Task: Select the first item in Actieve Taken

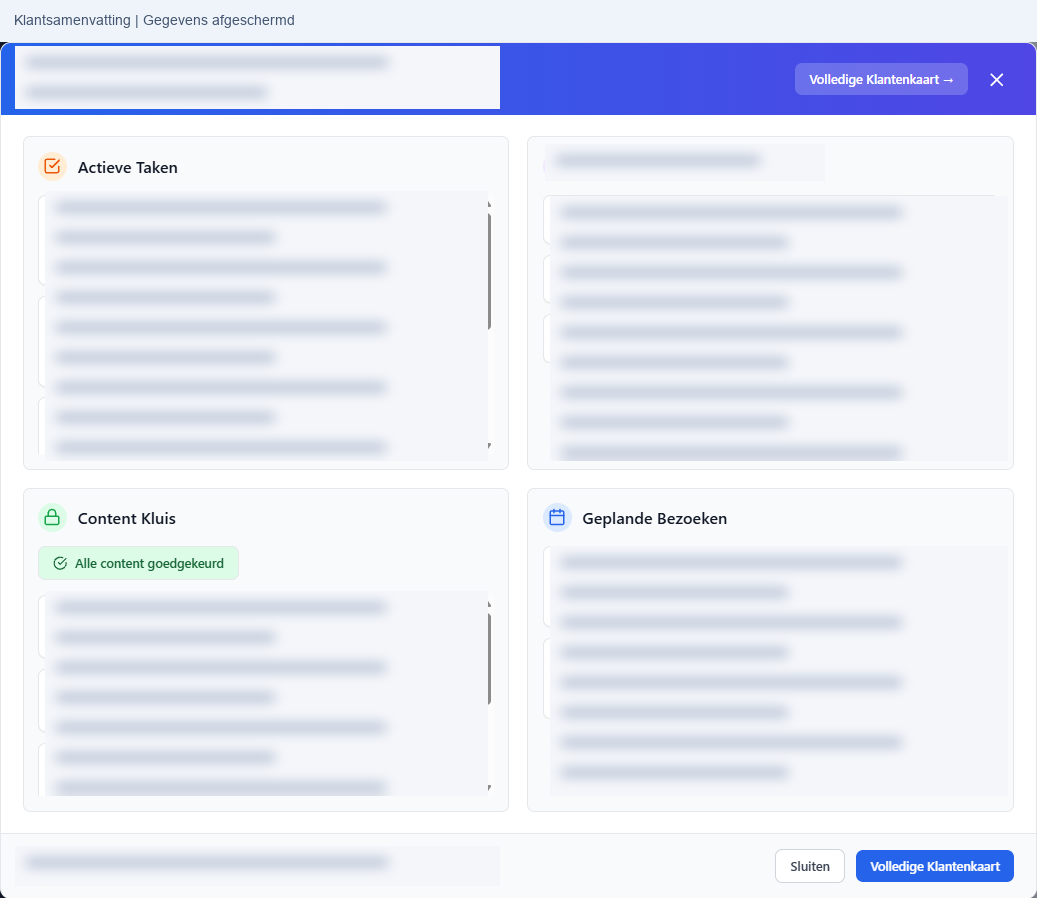Action: 263,239
